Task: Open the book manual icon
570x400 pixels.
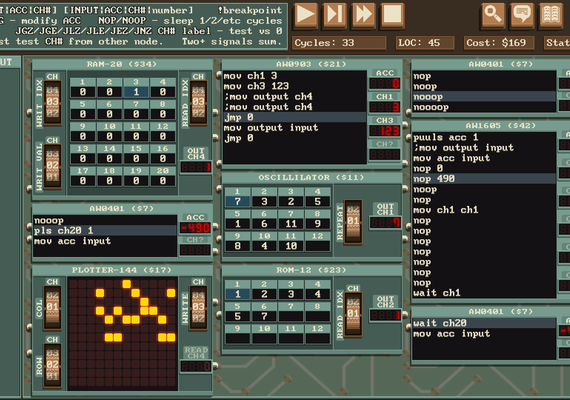Action: 551,15
